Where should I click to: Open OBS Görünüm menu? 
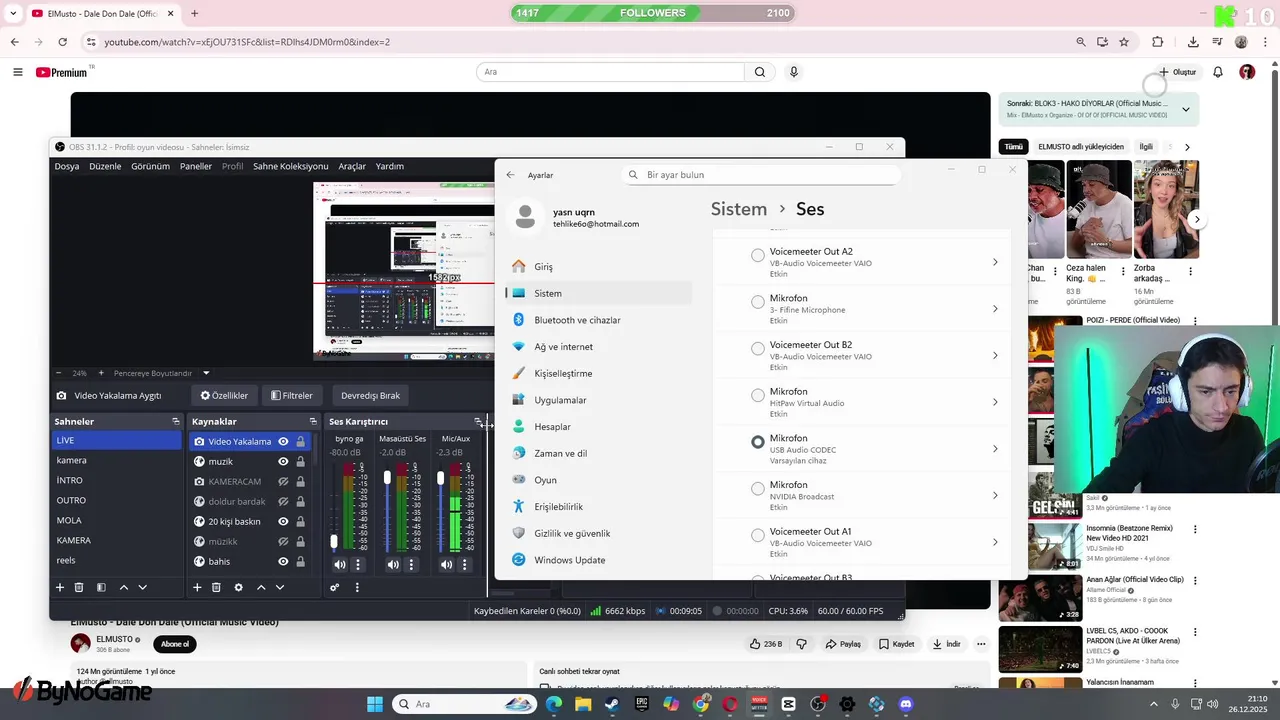point(150,166)
